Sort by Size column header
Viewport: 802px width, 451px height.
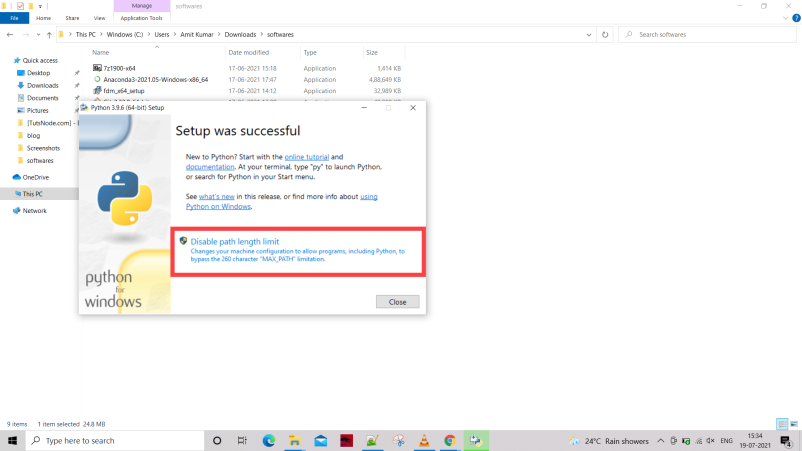coord(372,53)
